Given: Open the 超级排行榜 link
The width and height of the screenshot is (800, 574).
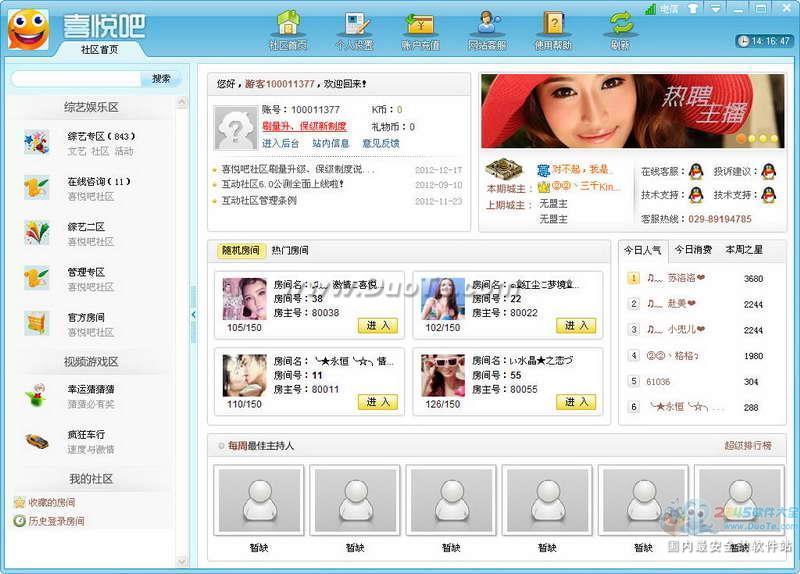Looking at the screenshot, I should click(747, 445).
